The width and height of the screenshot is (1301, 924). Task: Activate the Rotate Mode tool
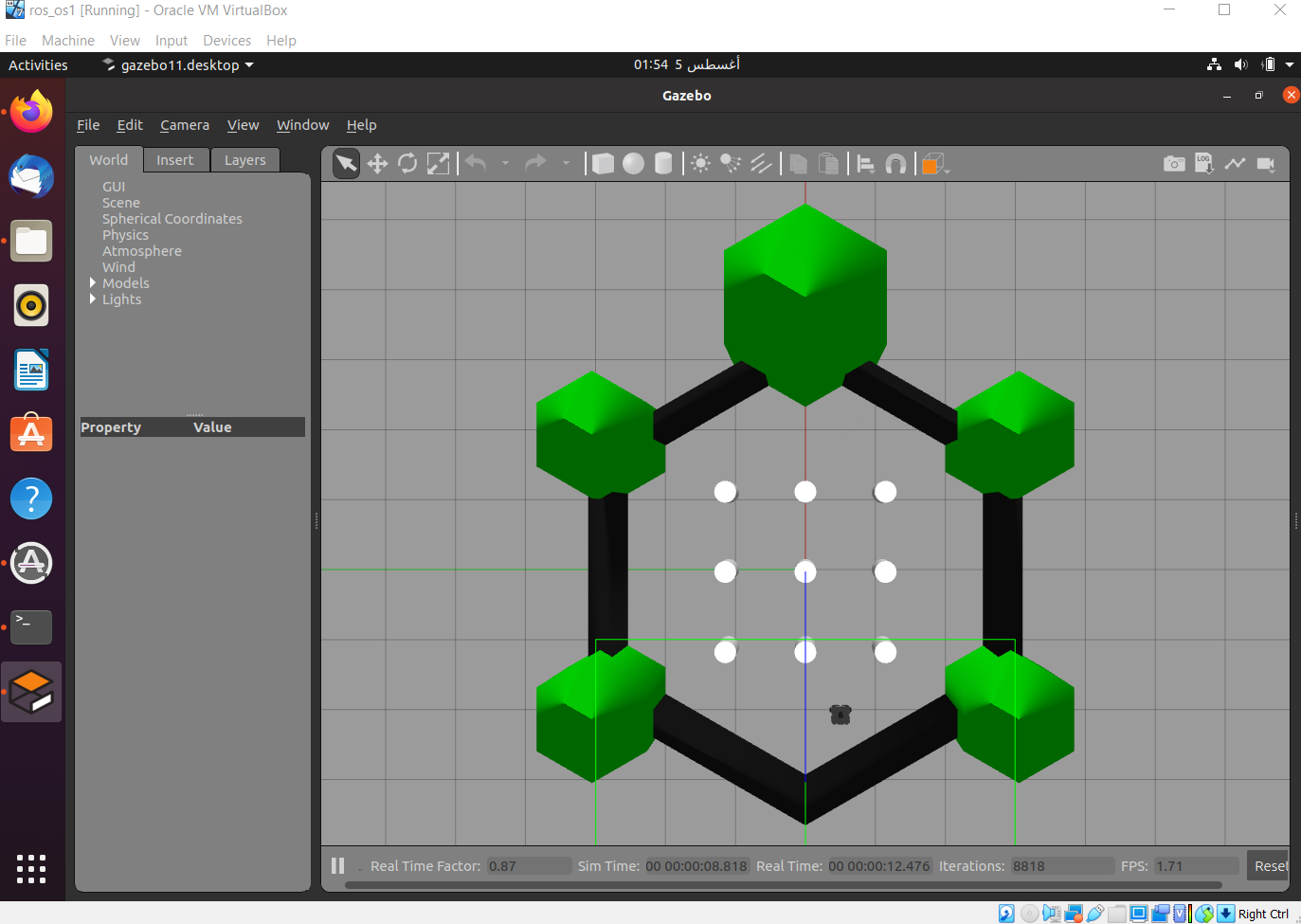tap(407, 163)
